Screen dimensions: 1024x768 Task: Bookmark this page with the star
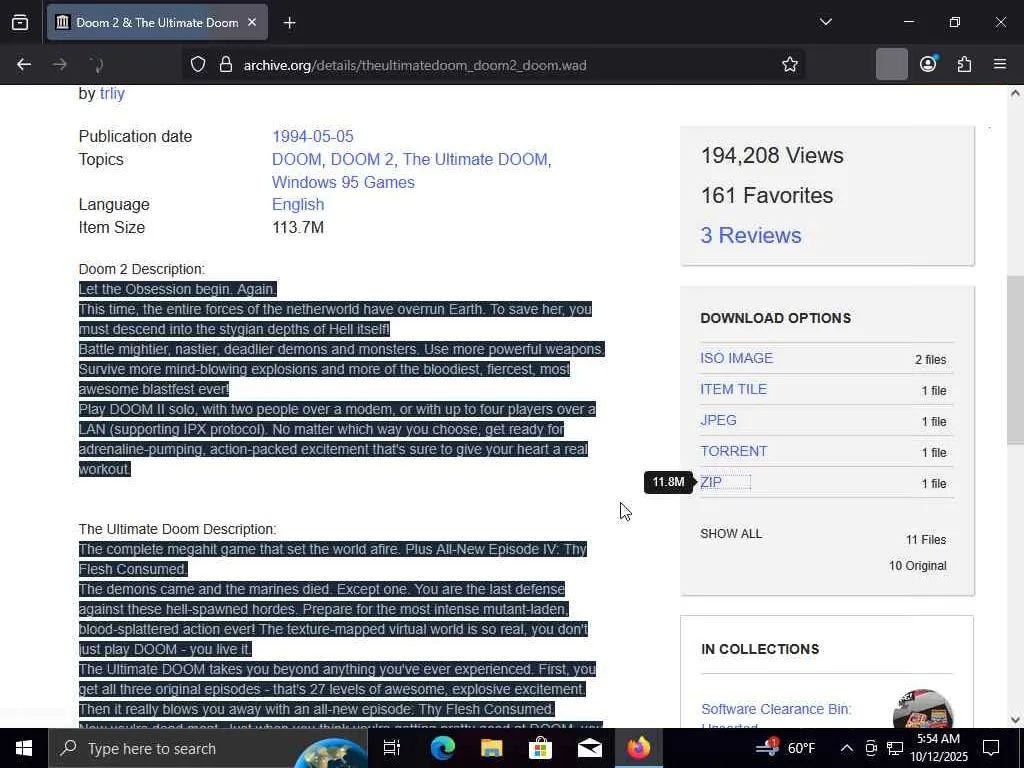coord(790,65)
